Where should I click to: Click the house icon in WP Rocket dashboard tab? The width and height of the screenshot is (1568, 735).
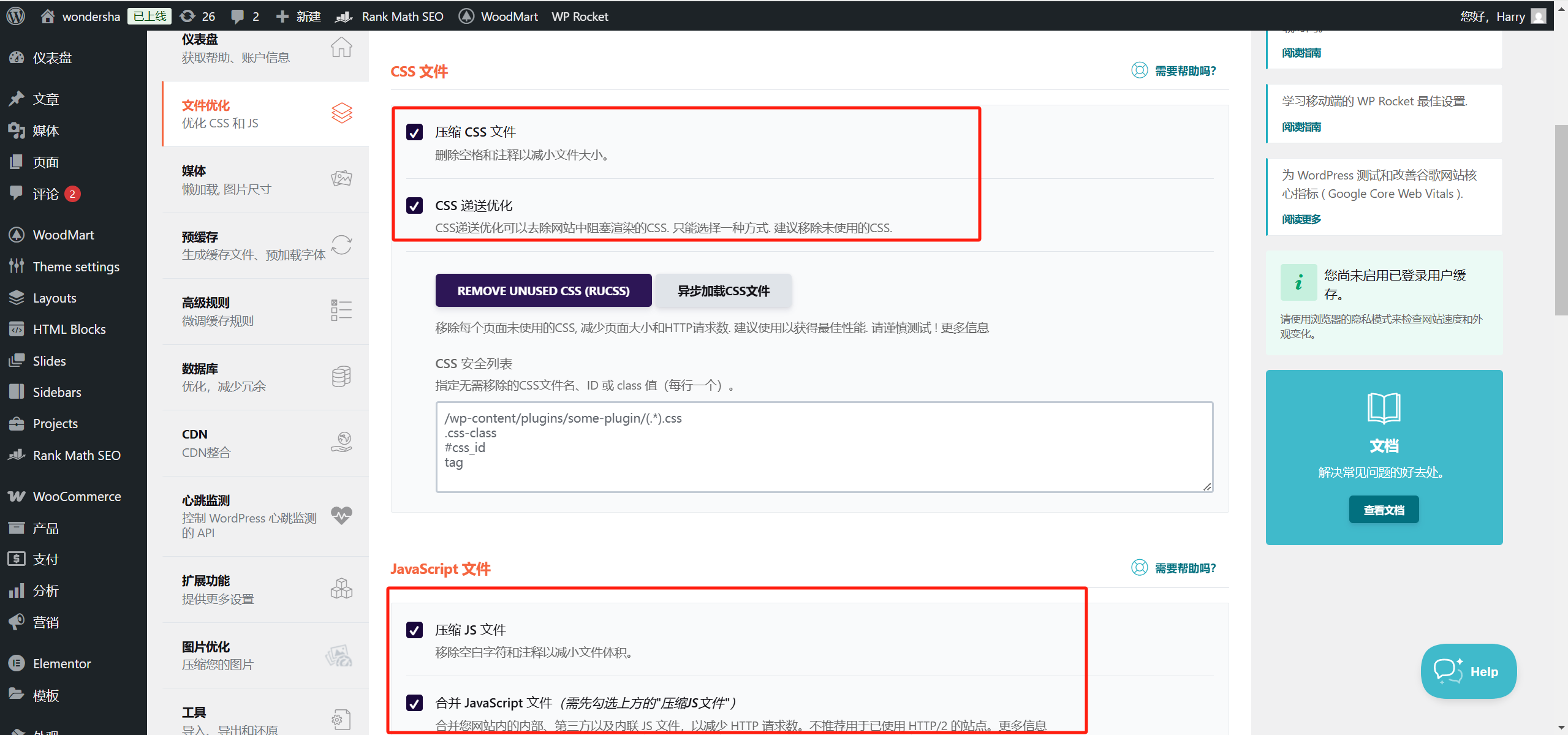[x=341, y=47]
